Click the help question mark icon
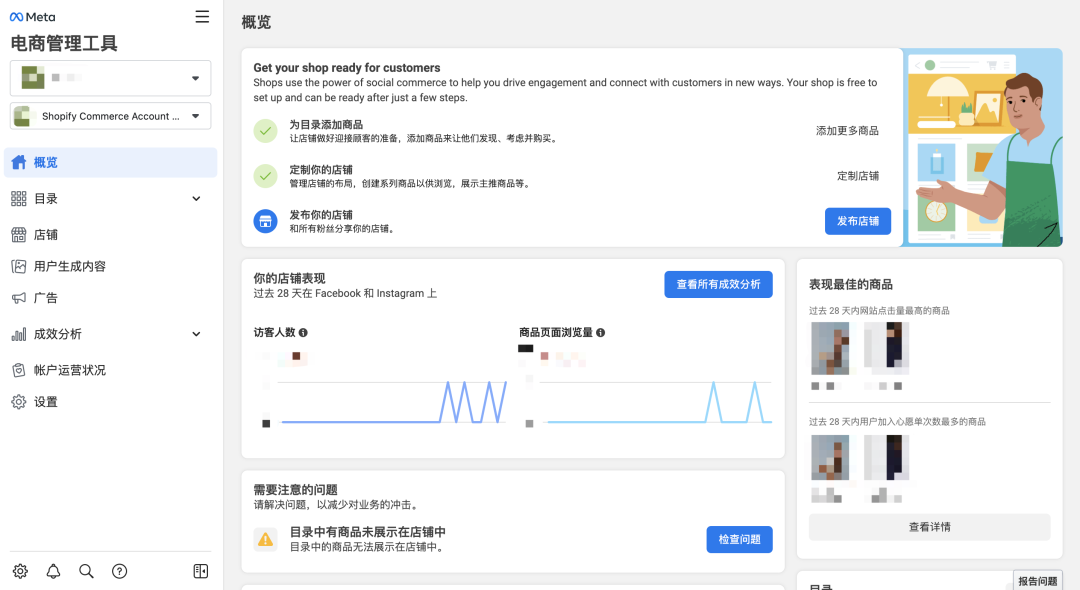 tap(119, 571)
